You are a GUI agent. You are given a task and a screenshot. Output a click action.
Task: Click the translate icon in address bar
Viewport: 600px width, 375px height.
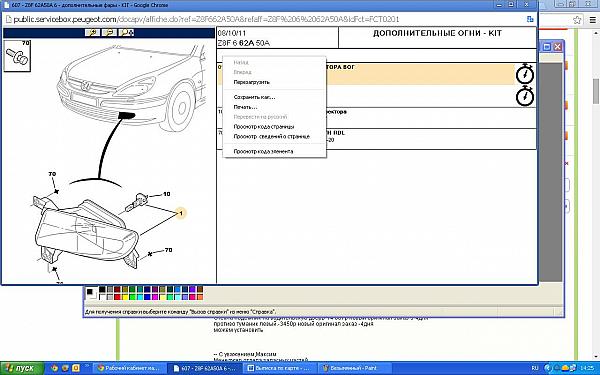point(530,19)
